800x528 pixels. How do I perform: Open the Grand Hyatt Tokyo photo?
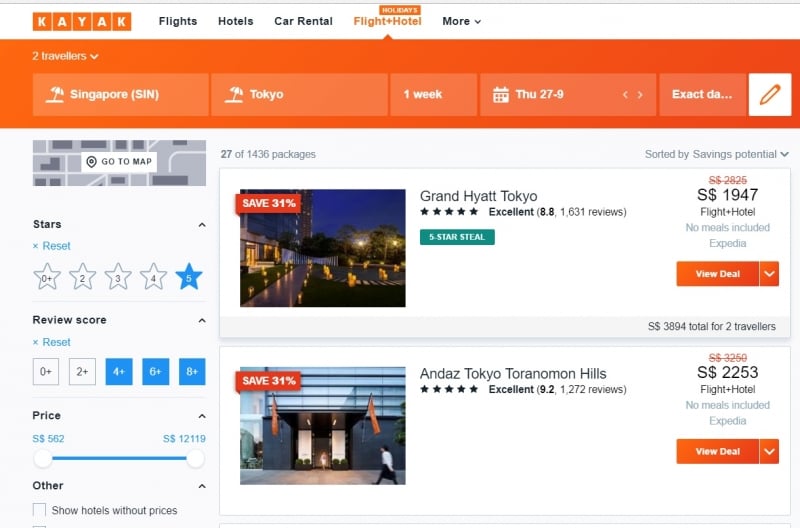click(322, 248)
